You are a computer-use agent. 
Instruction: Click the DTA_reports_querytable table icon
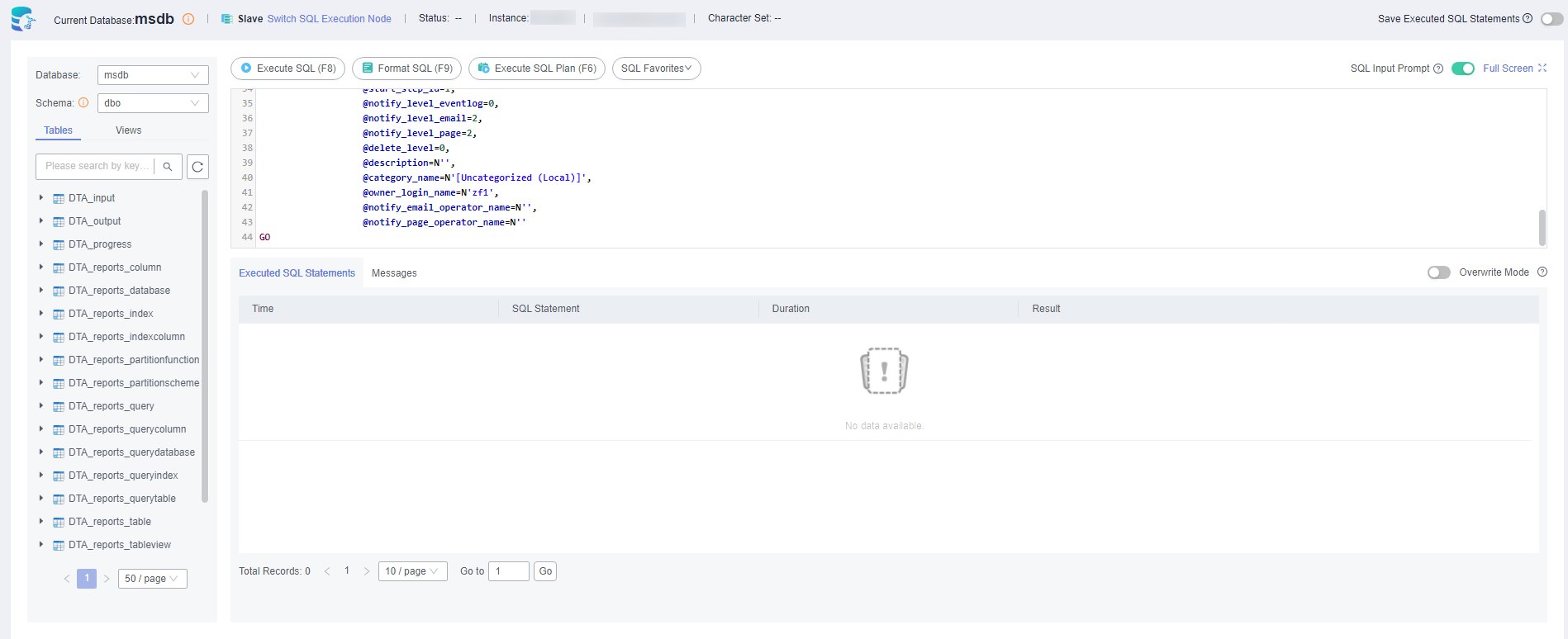pyautogui.click(x=59, y=499)
